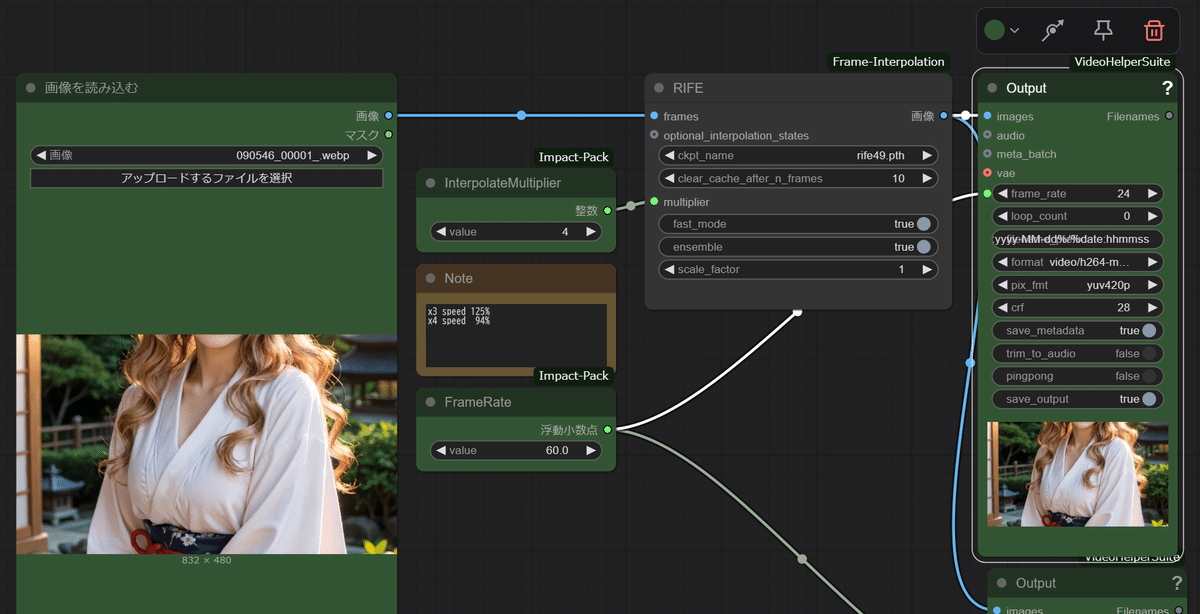This screenshot has height=614, width=1200.
Task: Increase FrameRate value 60.0 with right arrow
Action: 591,450
